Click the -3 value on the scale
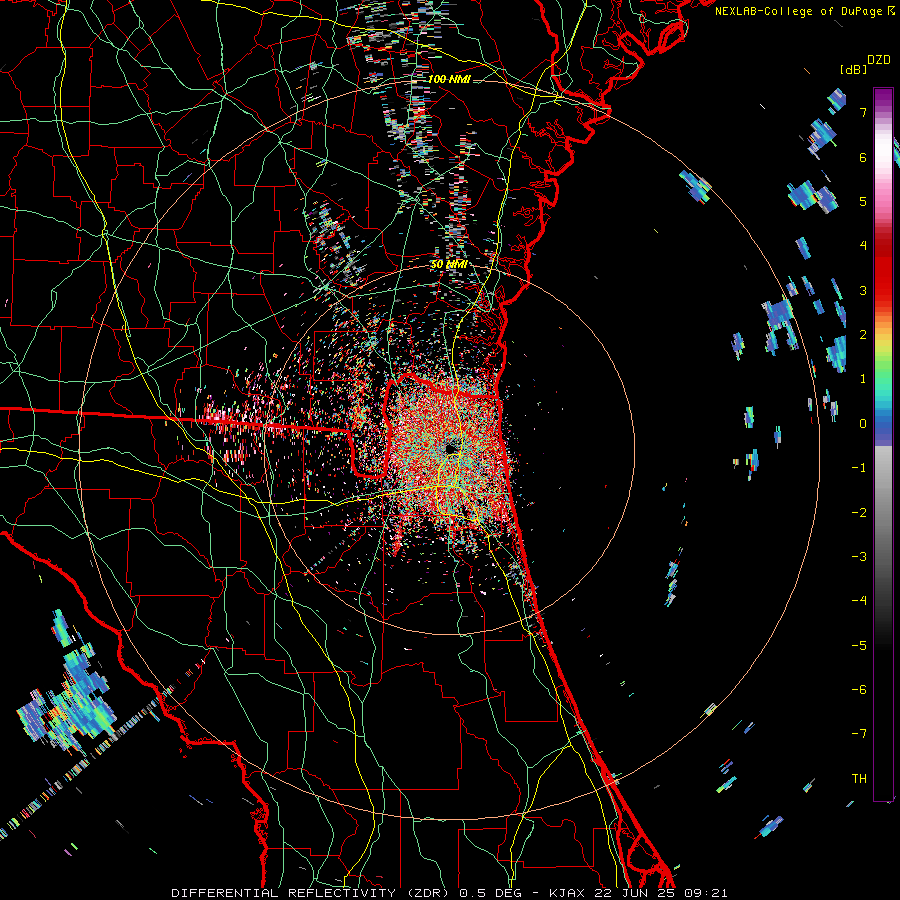 pyautogui.click(x=859, y=556)
